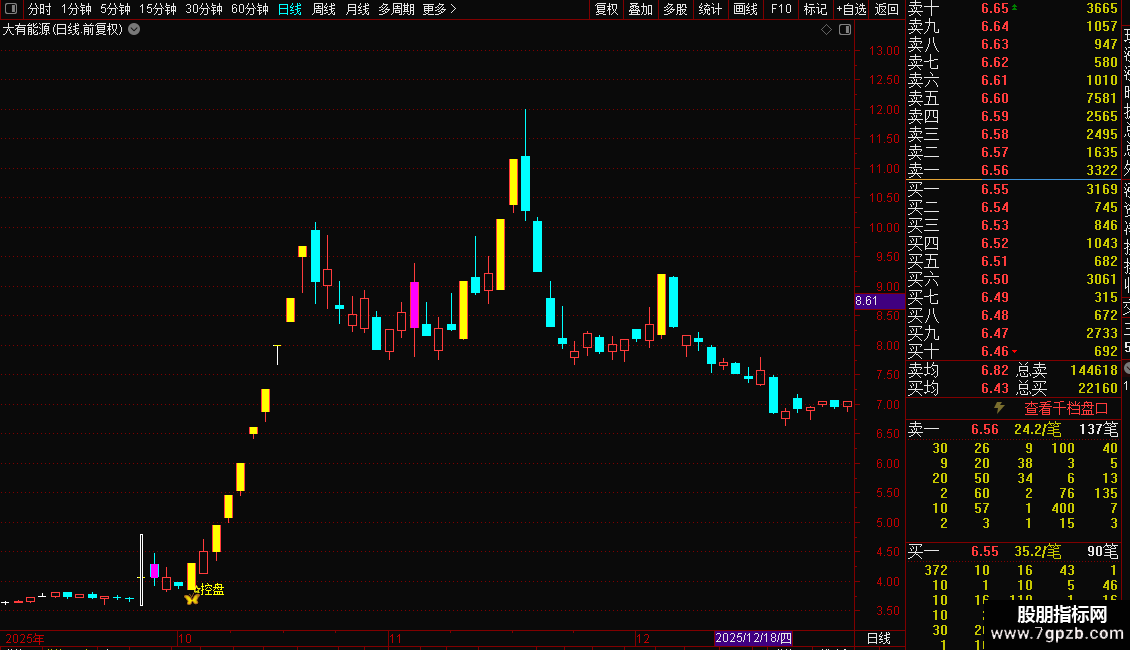Select the 买六 6.50 bid row
The width and height of the screenshot is (1130, 650).
1013,279
